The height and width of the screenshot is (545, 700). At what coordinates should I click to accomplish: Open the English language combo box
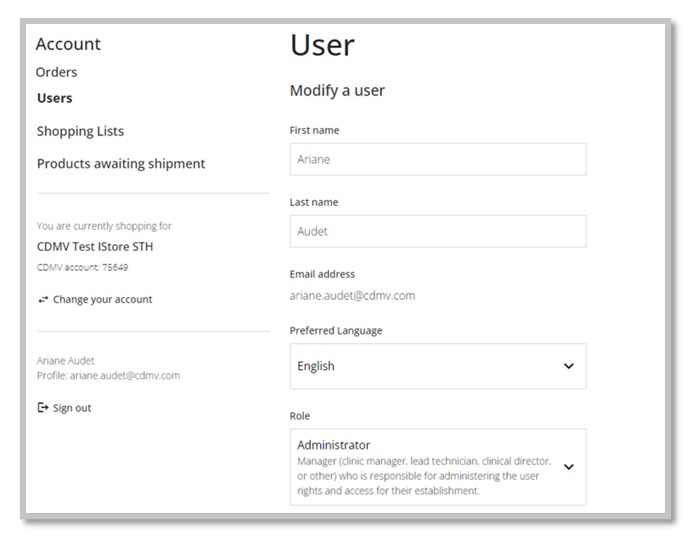[437, 366]
